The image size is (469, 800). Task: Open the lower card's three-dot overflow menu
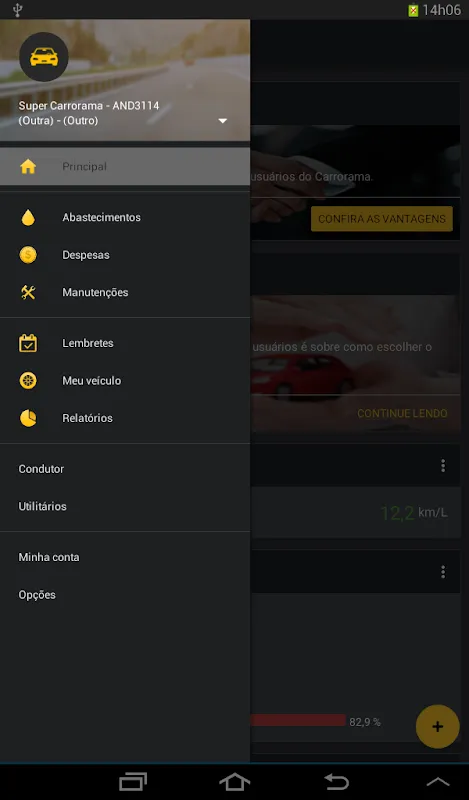[443, 572]
